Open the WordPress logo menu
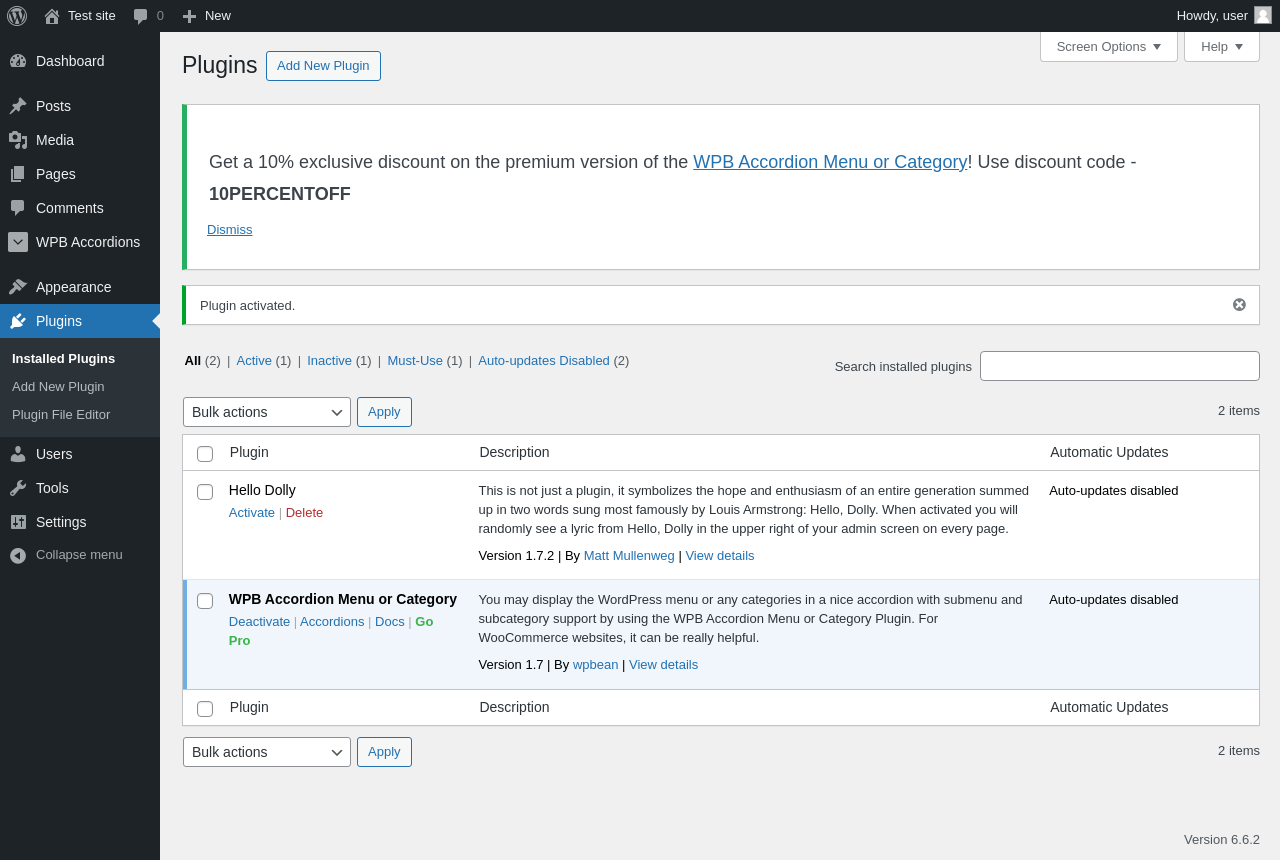This screenshot has width=1280, height=860. [x=17, y=16]
